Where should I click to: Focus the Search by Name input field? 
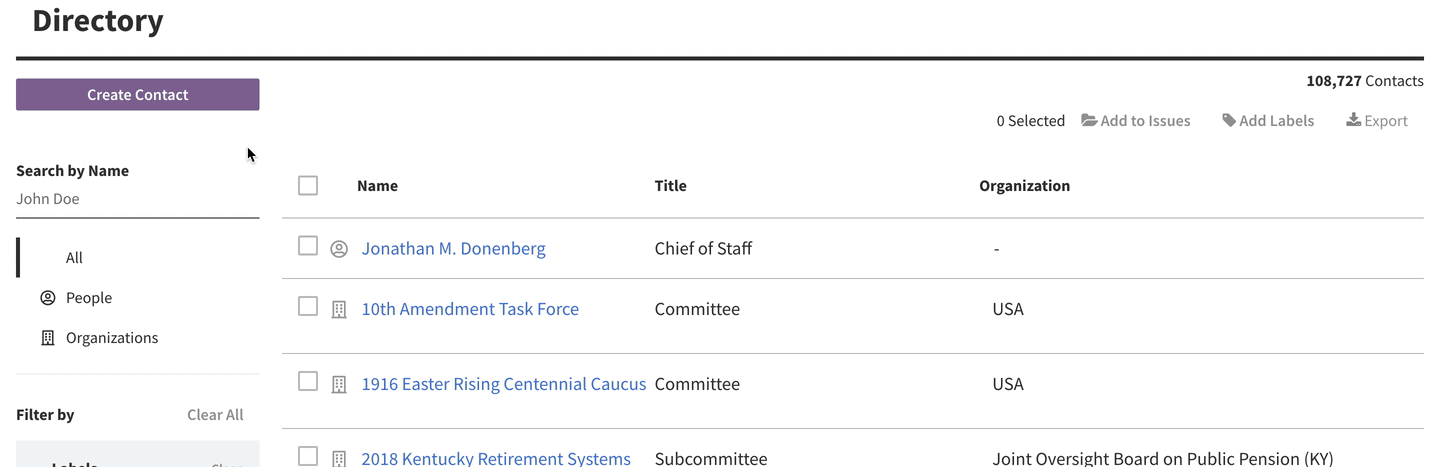pyautogui.click(x=138, y=199)
